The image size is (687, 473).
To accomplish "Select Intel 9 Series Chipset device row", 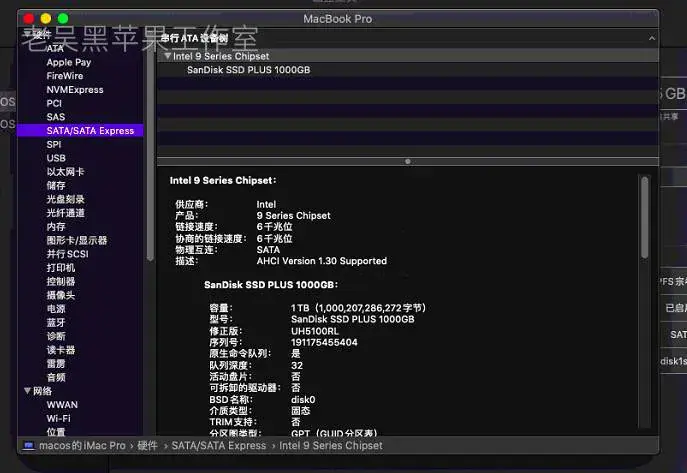I will pos(408,56).
